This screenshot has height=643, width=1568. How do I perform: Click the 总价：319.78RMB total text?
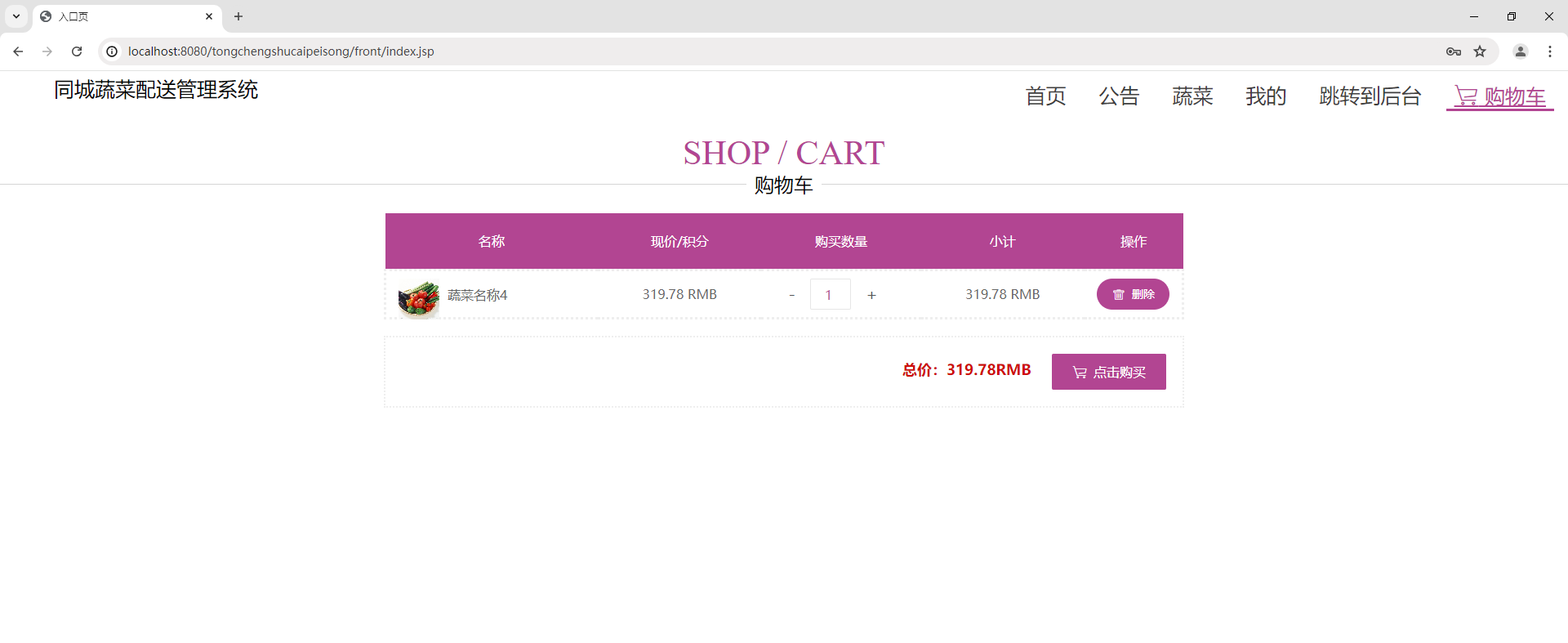(x=967, y=370)
